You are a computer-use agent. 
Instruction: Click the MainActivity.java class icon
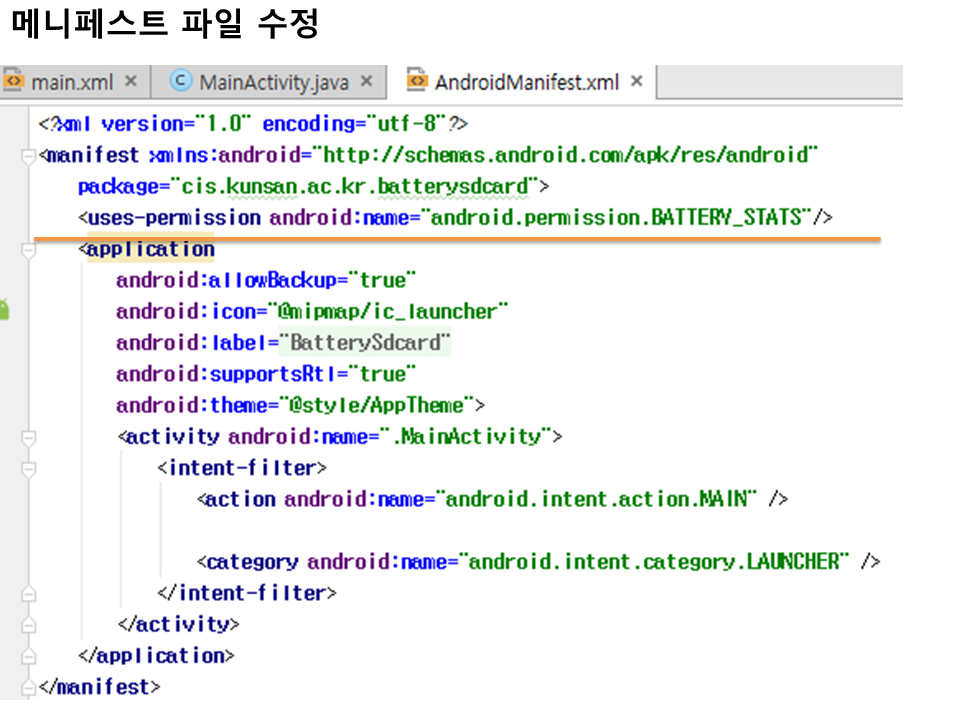(181, 81)
